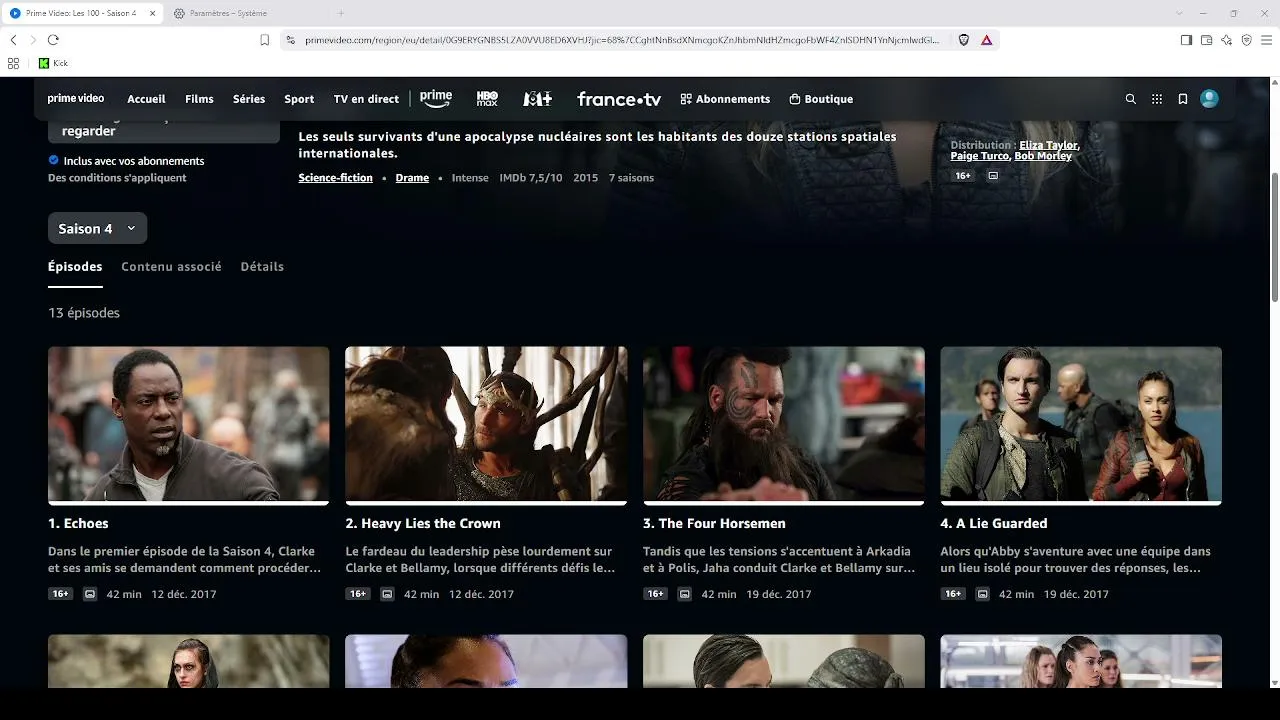Select the Prime Video: Les 100 browser tab
Image resolution: width=1280 pixels, height=720 pixels.
tap(82, 13)
